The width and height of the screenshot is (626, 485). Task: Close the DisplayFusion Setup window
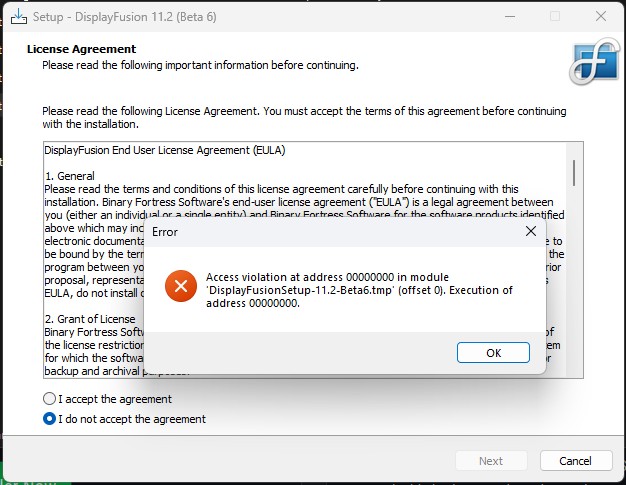click(x=599, y=17)
